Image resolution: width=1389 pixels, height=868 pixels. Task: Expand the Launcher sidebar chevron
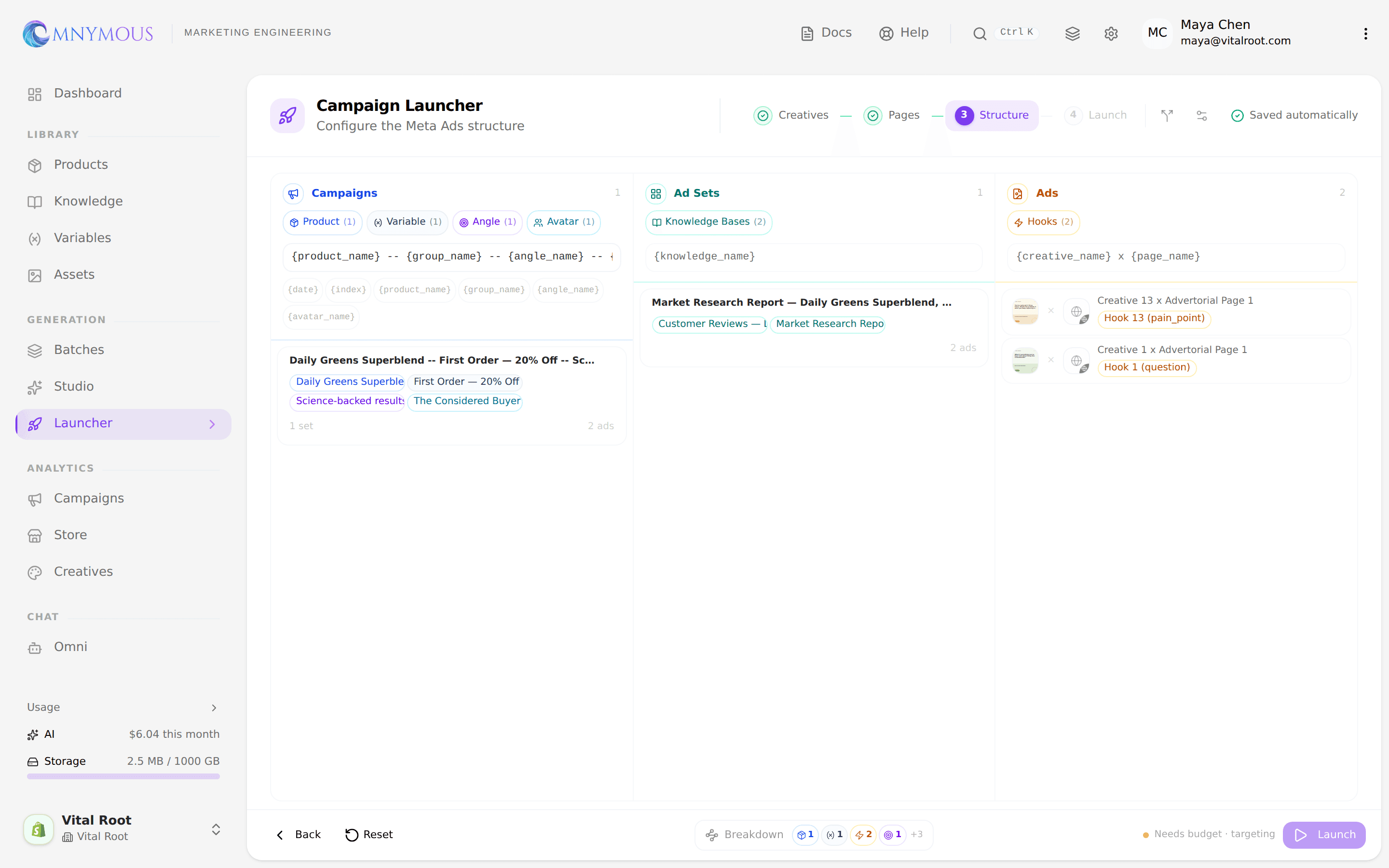[x=212, y=424]
